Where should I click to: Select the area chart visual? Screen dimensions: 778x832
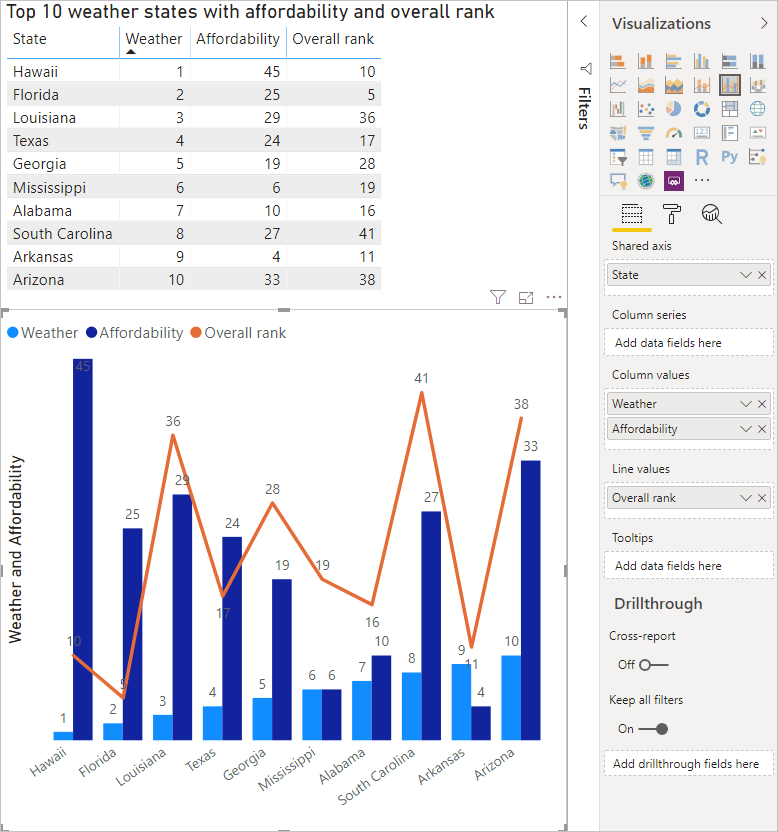pos(645,85)
